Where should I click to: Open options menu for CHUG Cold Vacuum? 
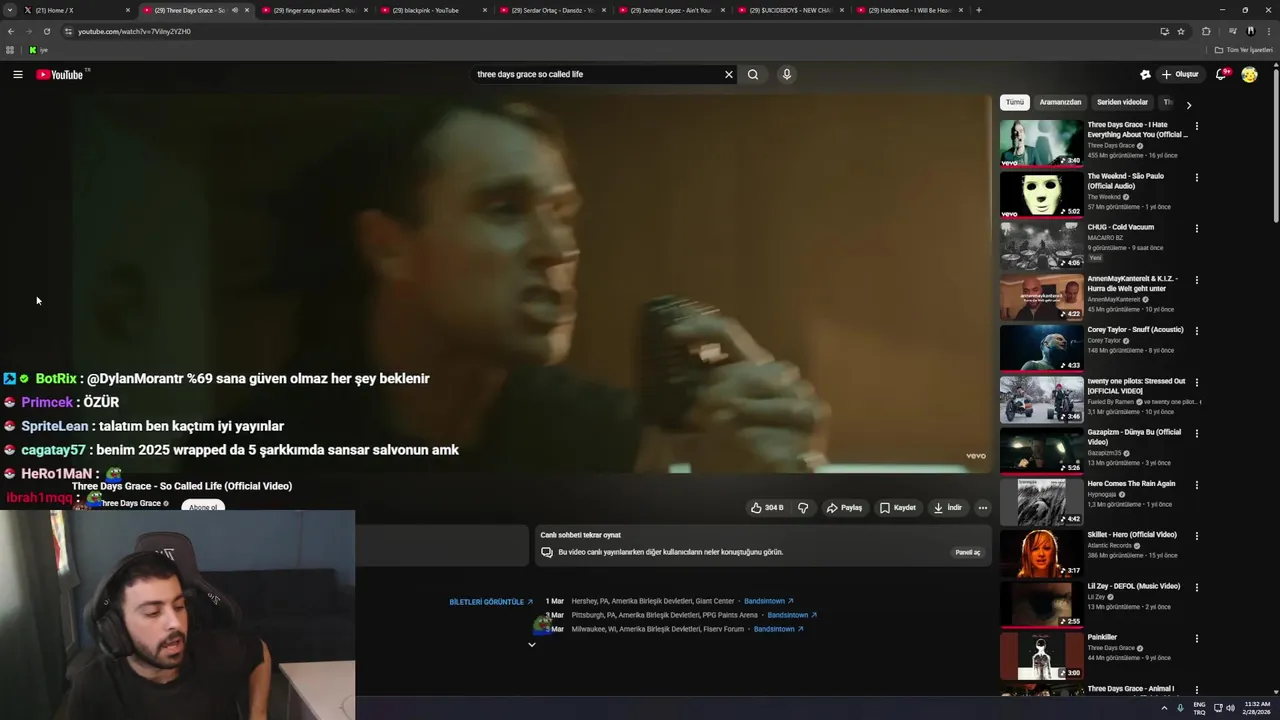click(1197, 228)
